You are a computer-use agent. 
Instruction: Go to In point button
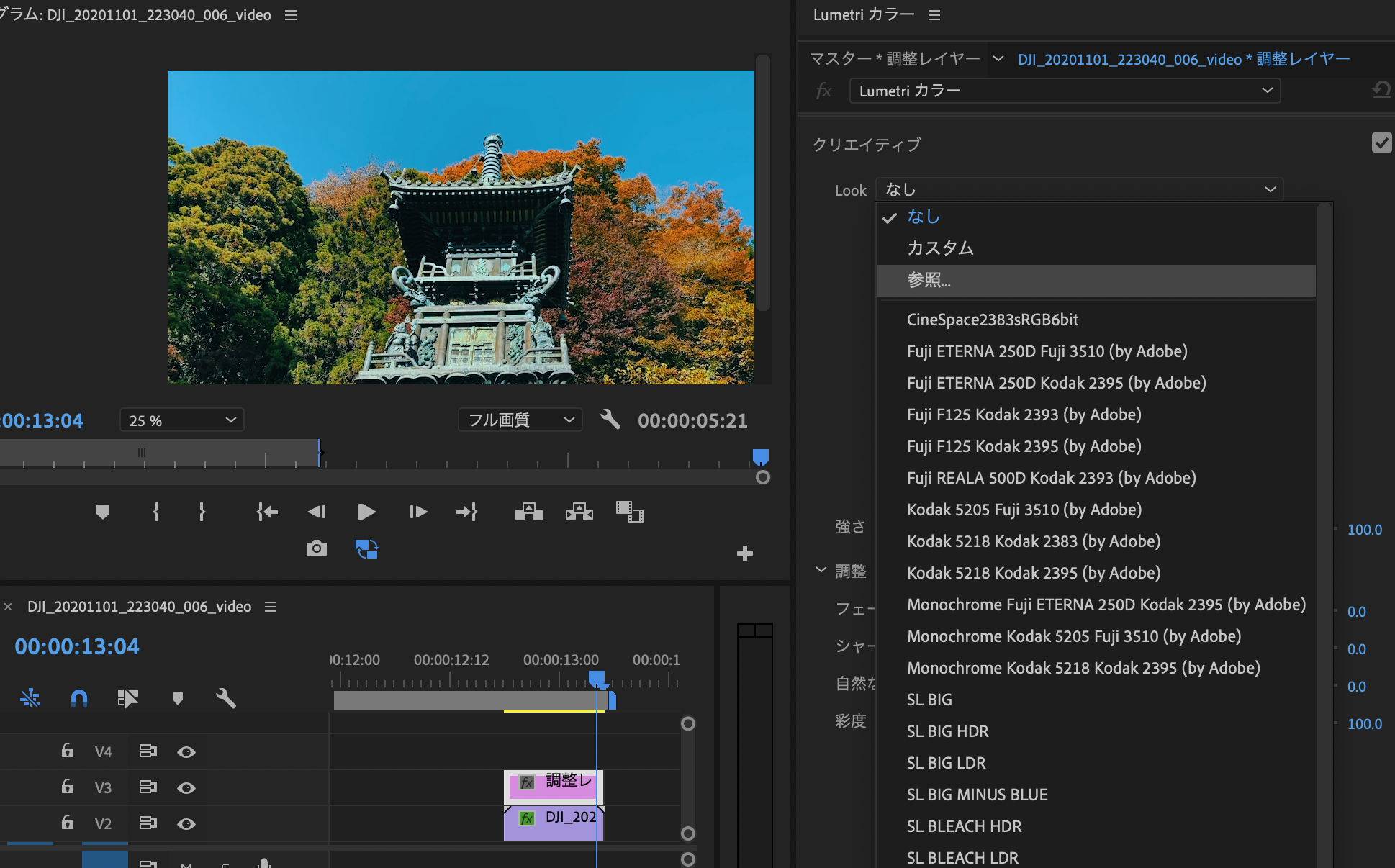point(267,512)
